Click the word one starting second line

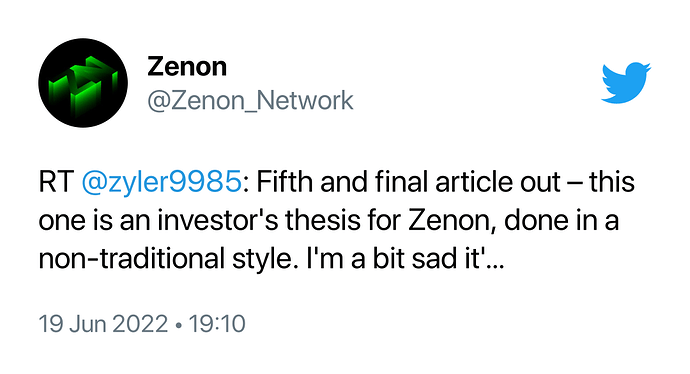pos(62,220)
